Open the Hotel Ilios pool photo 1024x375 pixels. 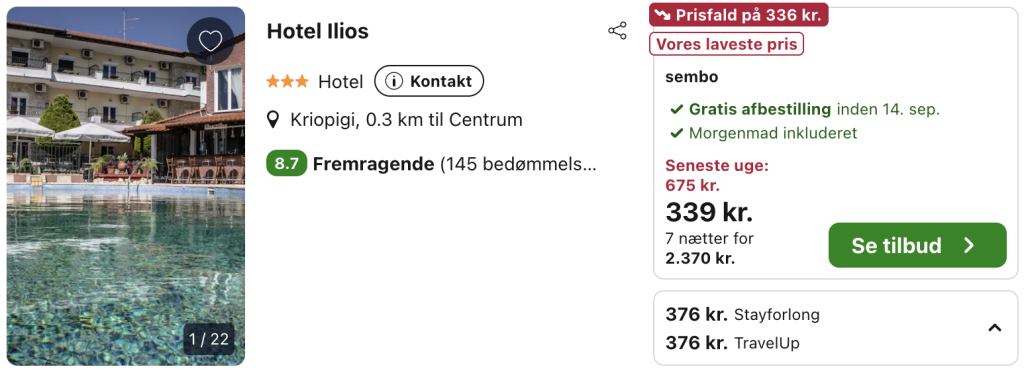tap(126, 186)
